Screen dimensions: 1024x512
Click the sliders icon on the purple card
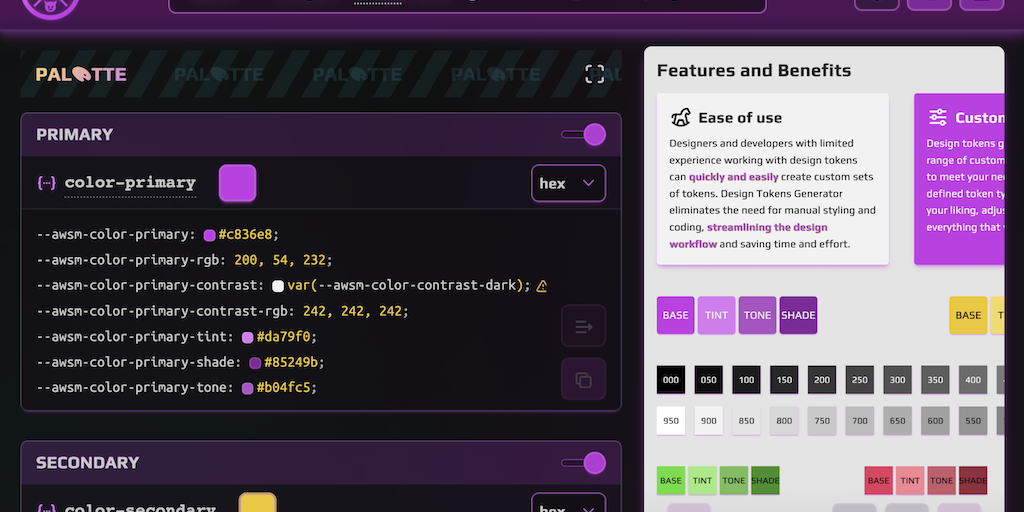(938, 117)
